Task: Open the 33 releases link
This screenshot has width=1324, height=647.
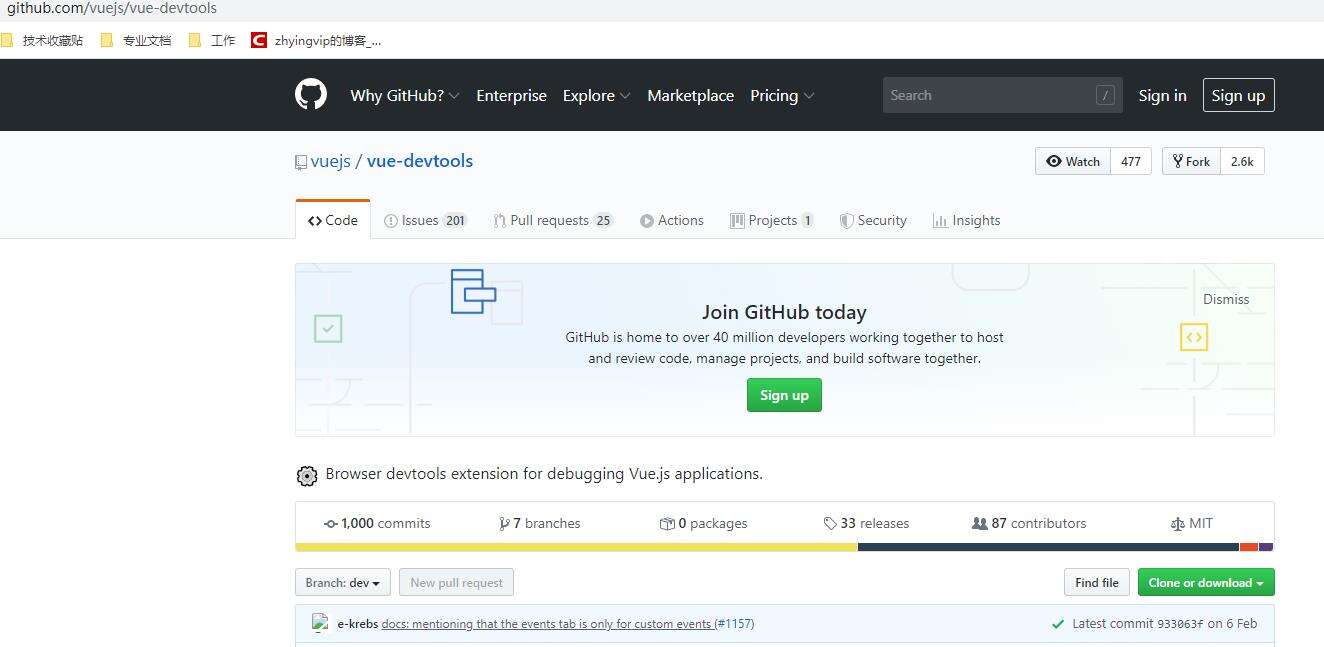Action: (866, 523)
